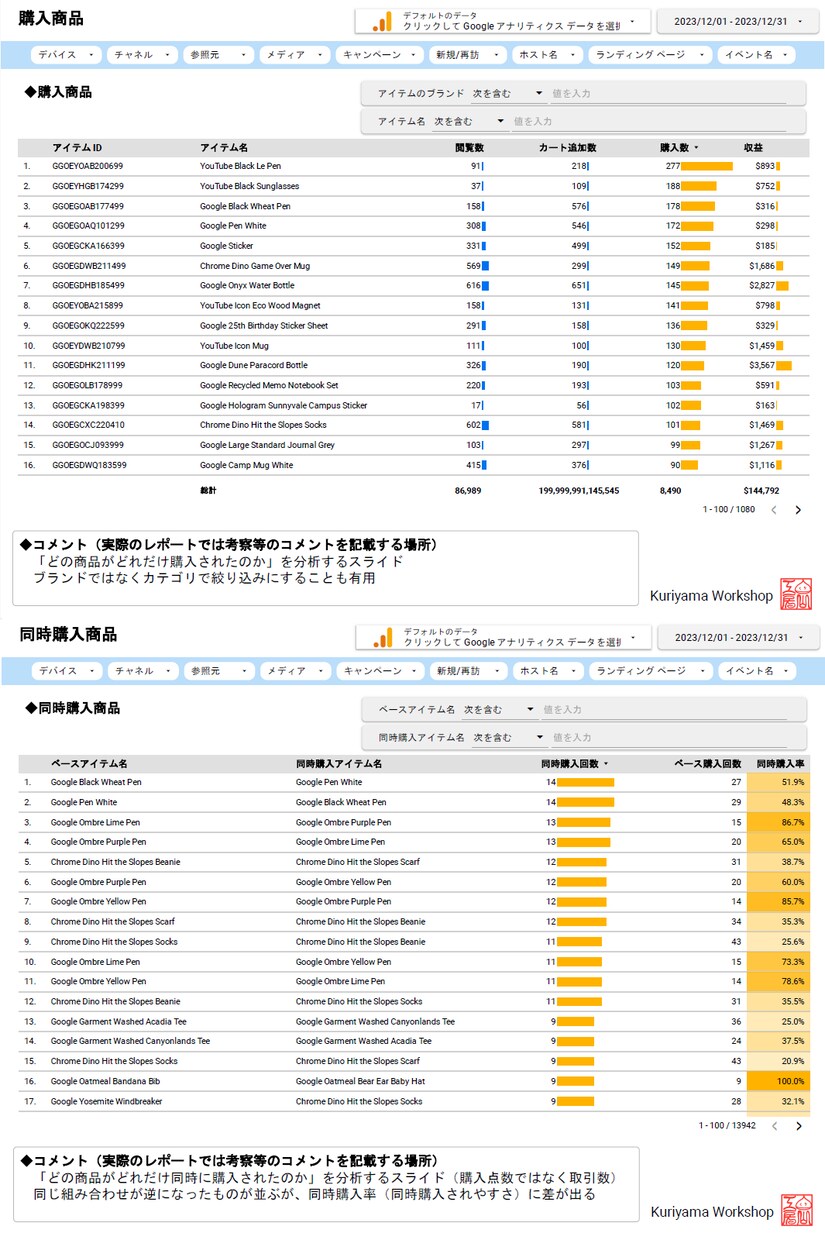Open 新規/再訪 filter in 購入商品 section
The width and height of the screenshot is (825, 1240).
[x=467, y=55]
